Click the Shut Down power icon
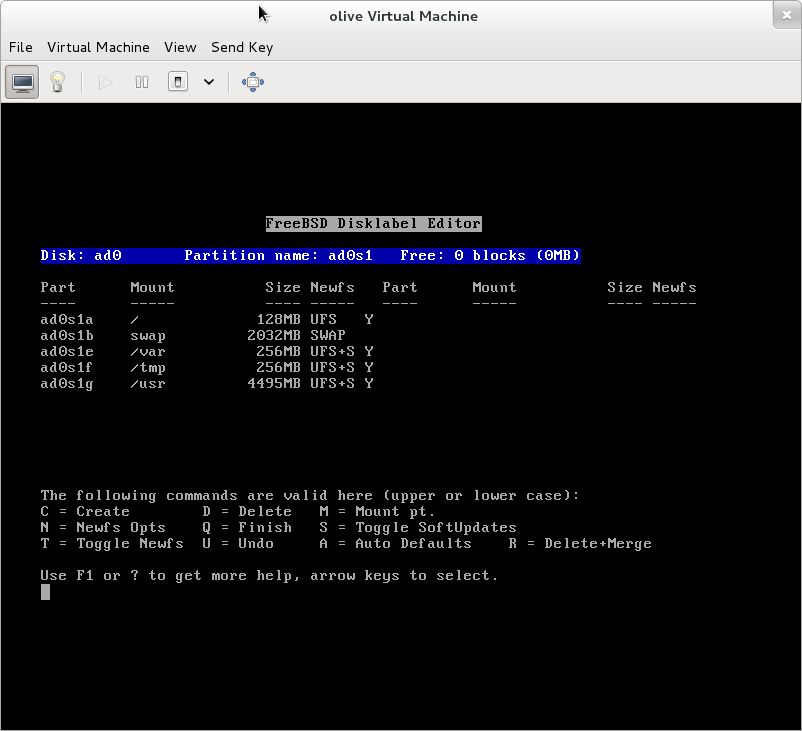Image resolution: width=802 pixels, height=731 pixels. [178, 82]
